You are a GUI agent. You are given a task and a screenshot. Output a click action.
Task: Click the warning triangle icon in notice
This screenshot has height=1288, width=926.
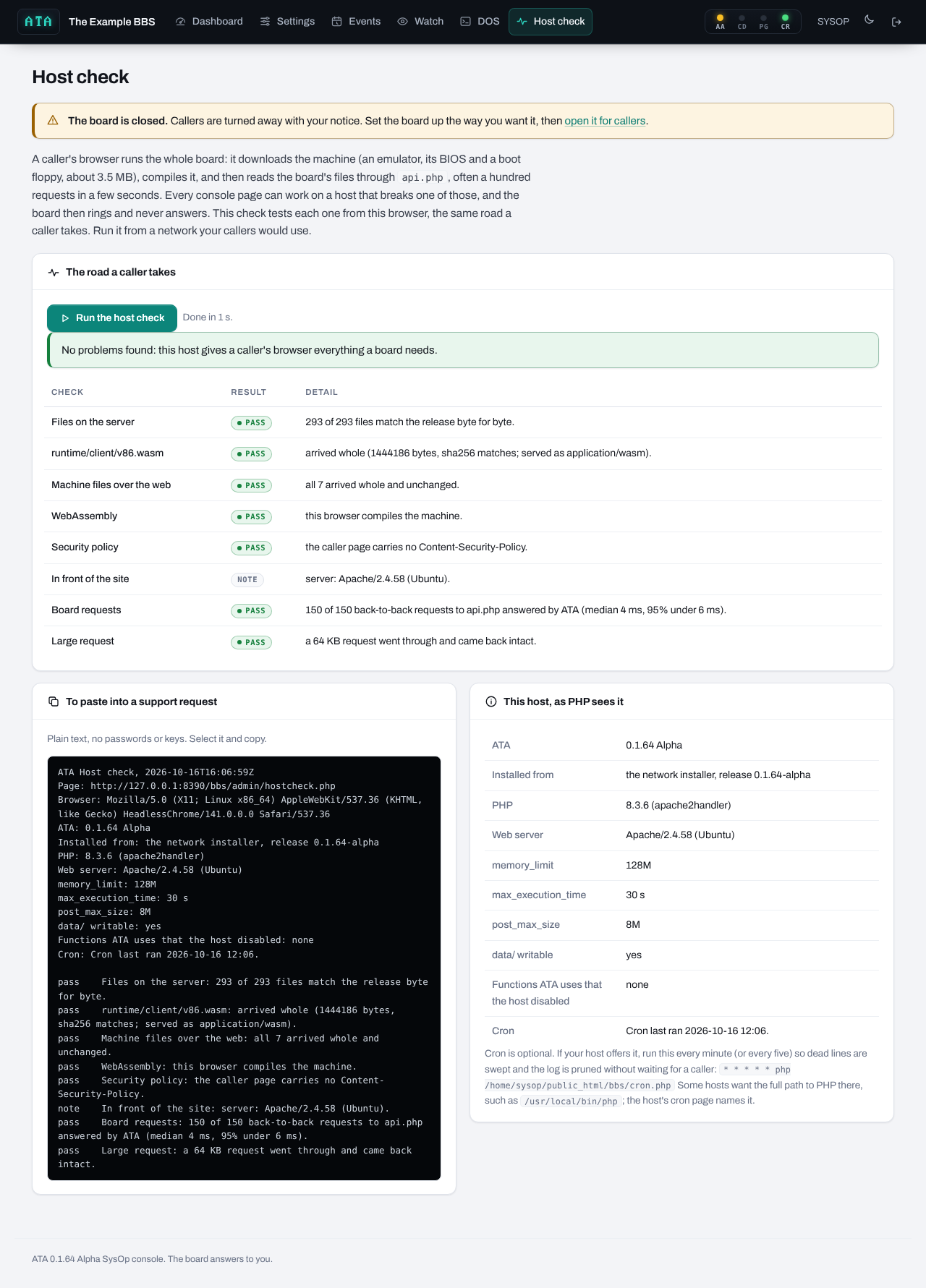tap(53, 120)
